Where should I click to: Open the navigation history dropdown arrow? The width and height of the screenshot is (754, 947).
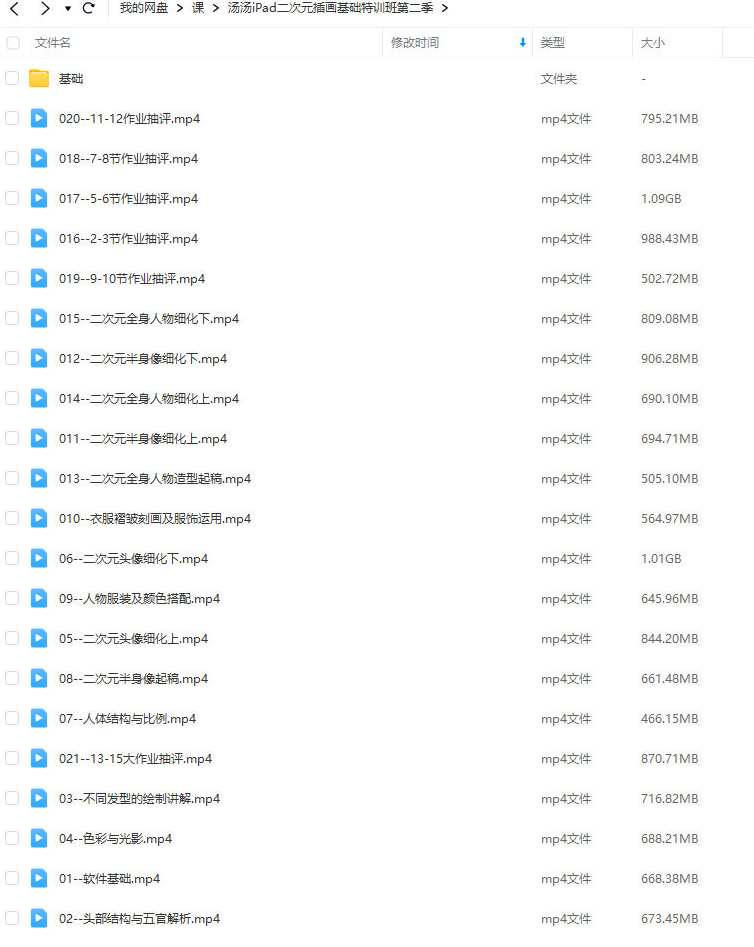click(x=68, y=8)
